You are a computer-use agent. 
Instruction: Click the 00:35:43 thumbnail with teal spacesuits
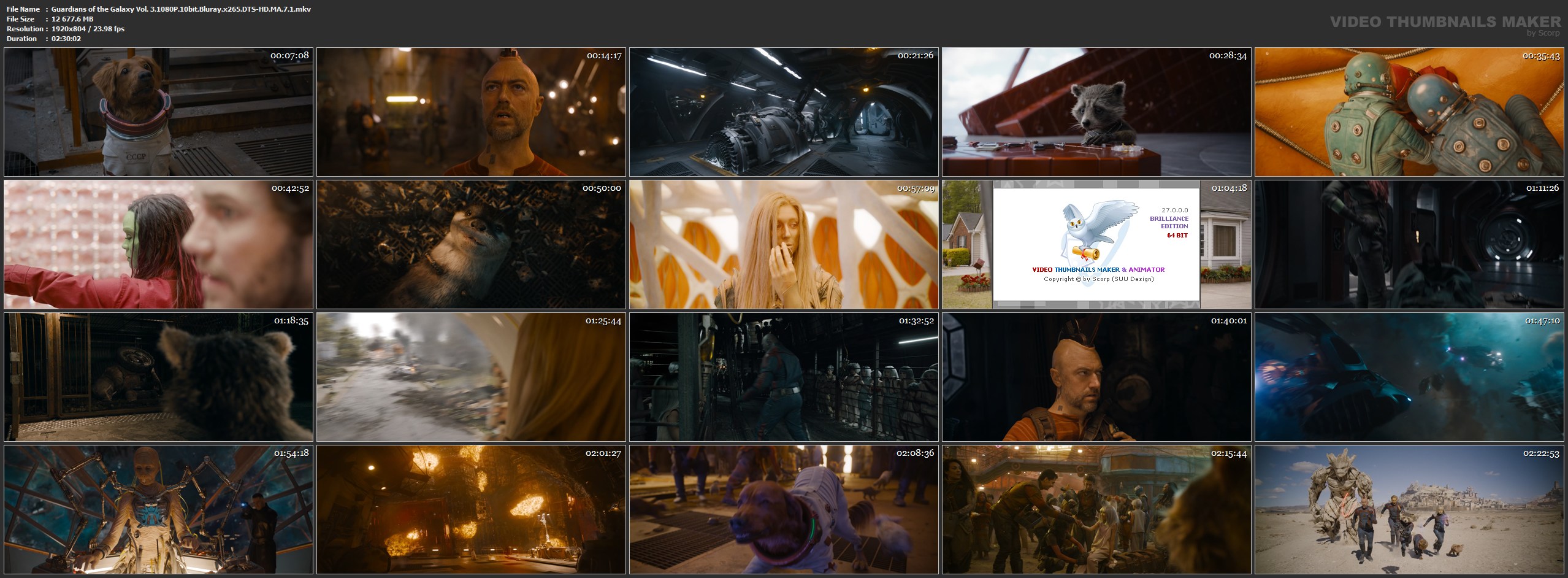tap(1409, 112)
